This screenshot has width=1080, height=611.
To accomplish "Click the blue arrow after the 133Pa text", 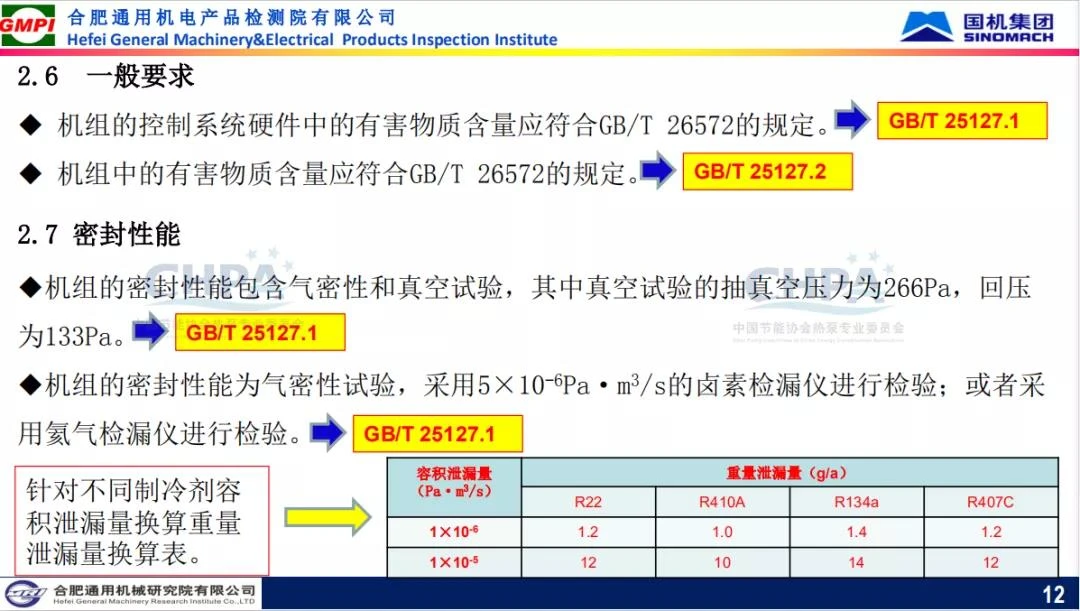I will tap(150, 333).
